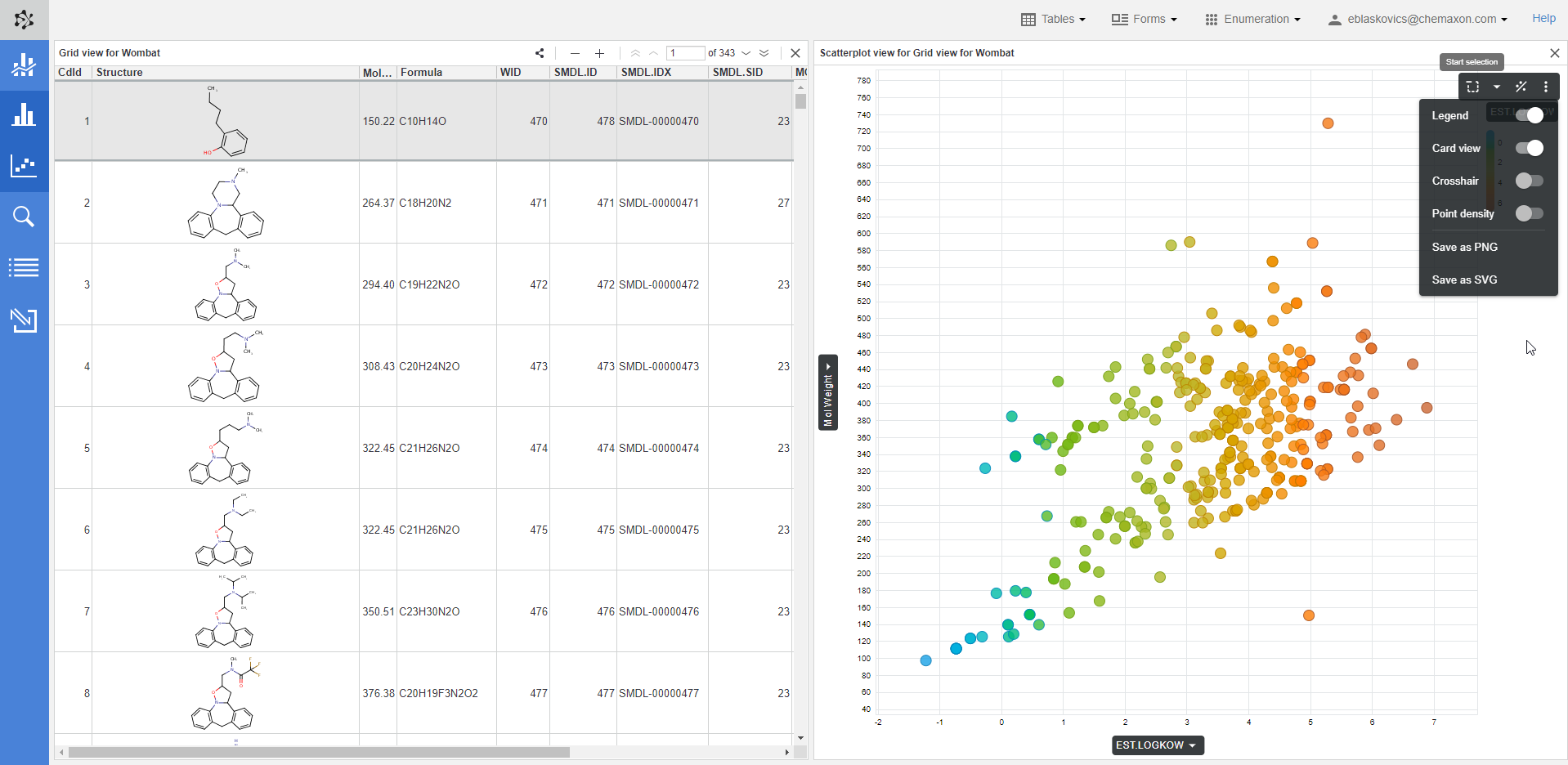Image resolution: width=1568 pixels, height=765 pixels.
Task: Open the list view sidebar icon
Action: (24, 267)
